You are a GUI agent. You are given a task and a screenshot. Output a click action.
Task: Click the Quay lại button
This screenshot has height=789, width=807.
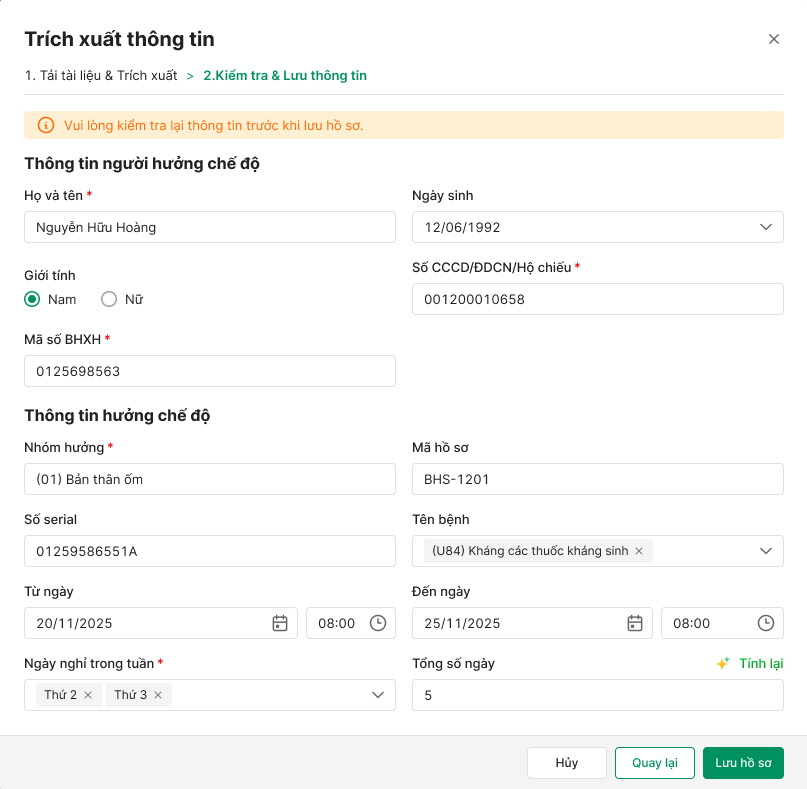point(655,763)
